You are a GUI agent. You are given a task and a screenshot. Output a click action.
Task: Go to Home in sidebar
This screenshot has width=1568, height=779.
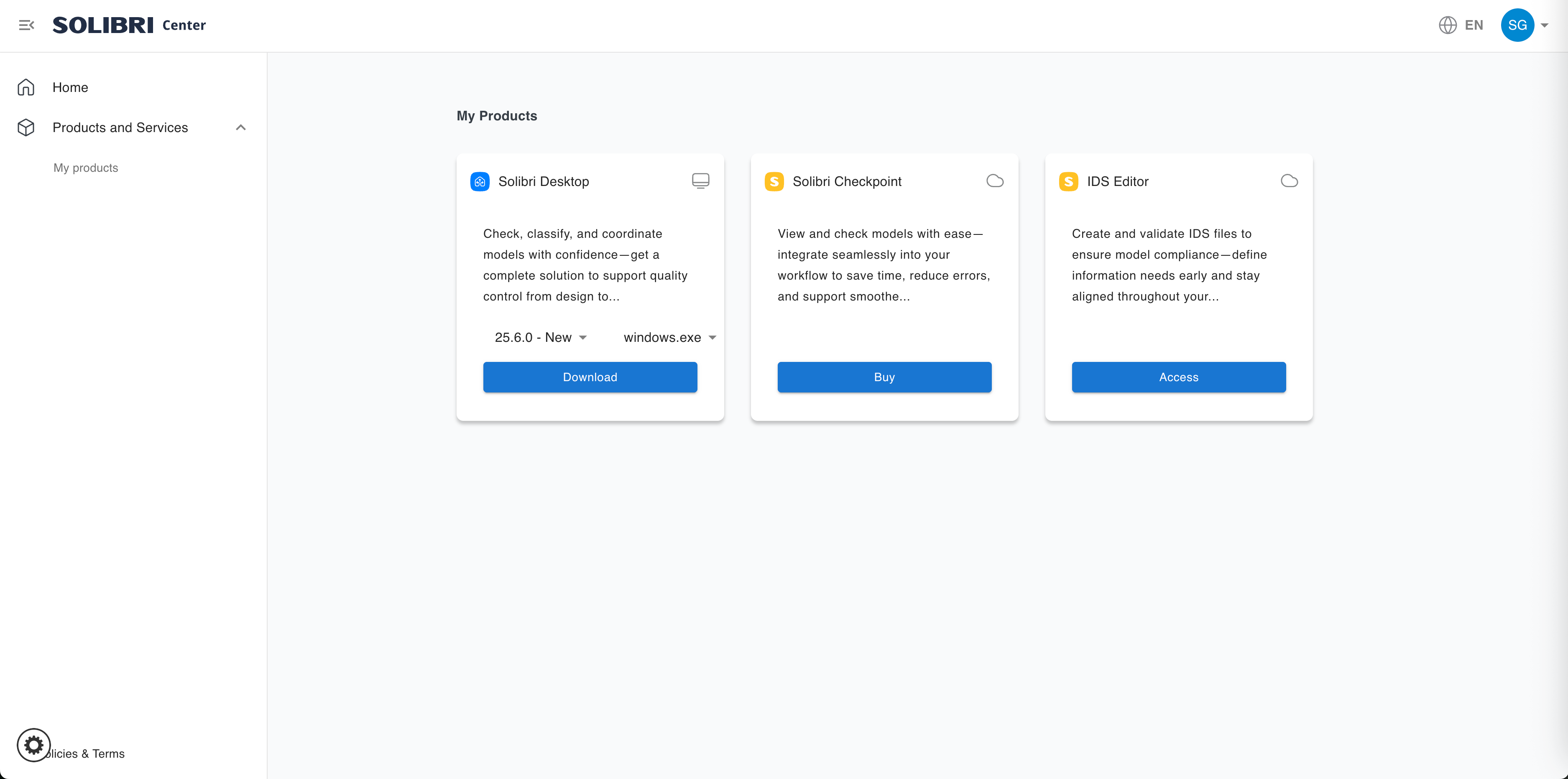(70, 87)
